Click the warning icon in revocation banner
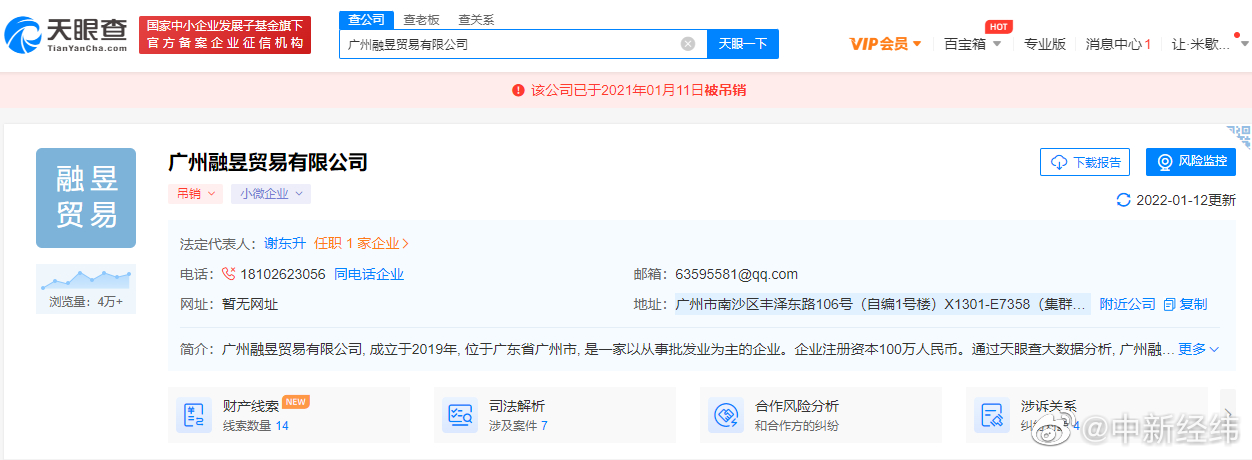Screen dimensions: 1252x460 518,90
